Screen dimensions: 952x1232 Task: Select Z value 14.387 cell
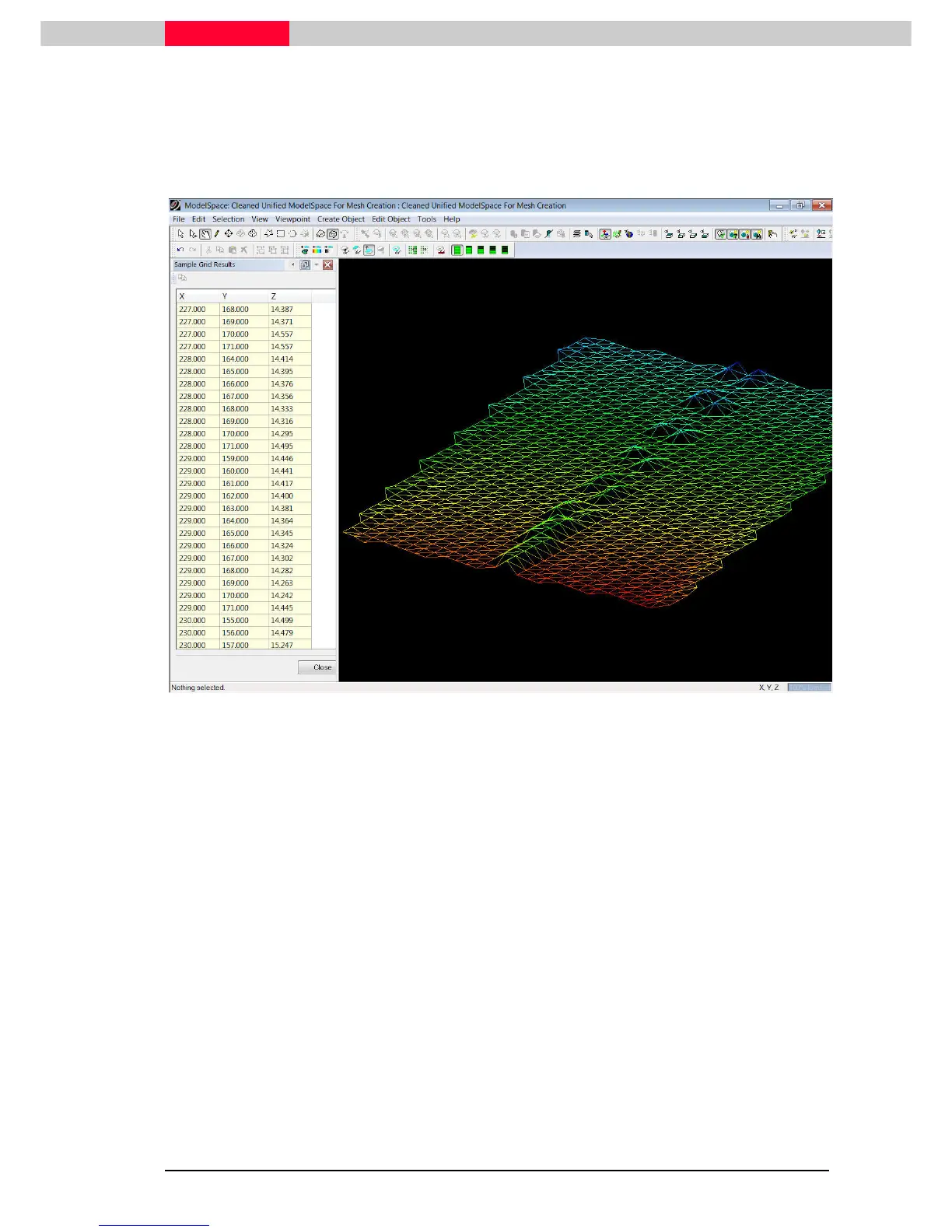[x=290, y=310]
